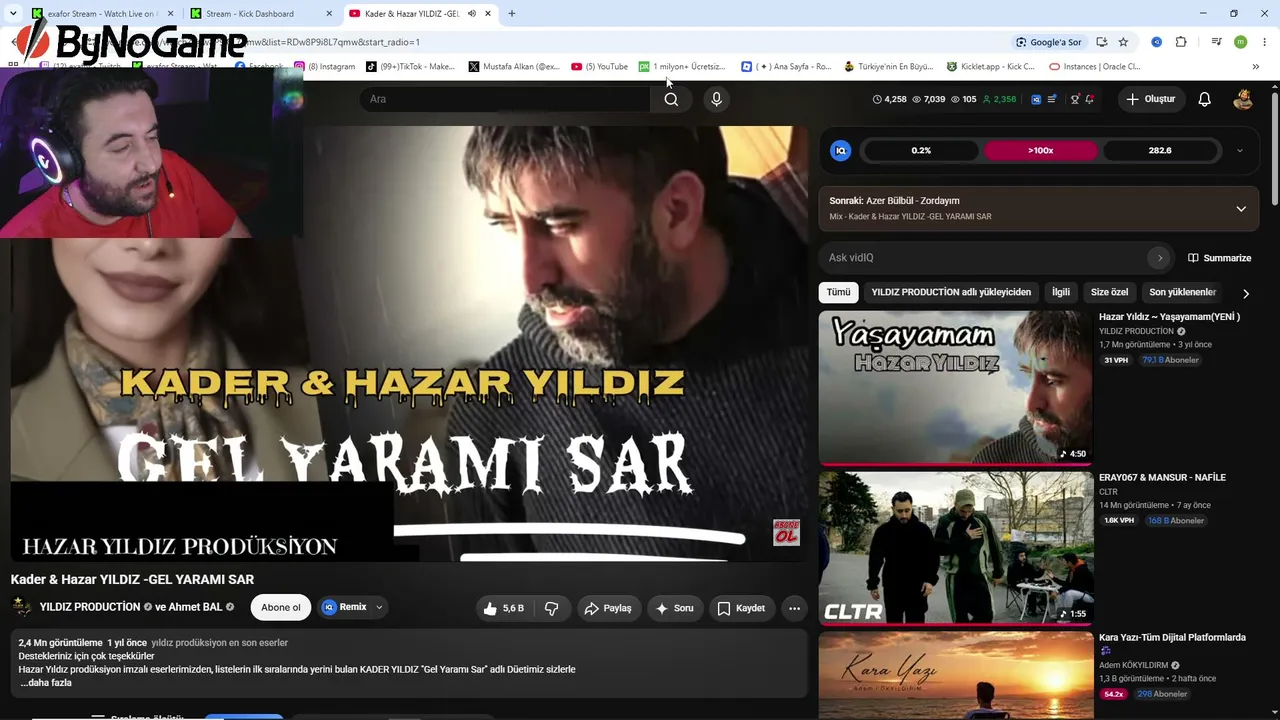This screenshot has height=720, width=1280.
Task: Open vidIQ alerts bell with red dot
Action: [1089, 99]
